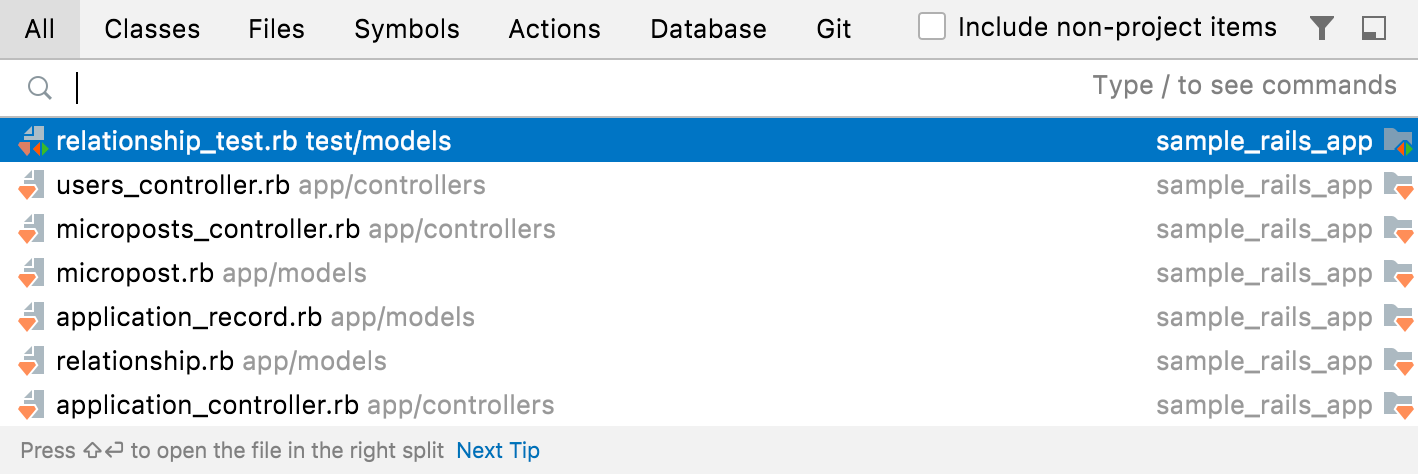Screen dimensions: 1418x474
Task: Click the users_controller.rb Ruby file icon
Action: click(32, 185)
